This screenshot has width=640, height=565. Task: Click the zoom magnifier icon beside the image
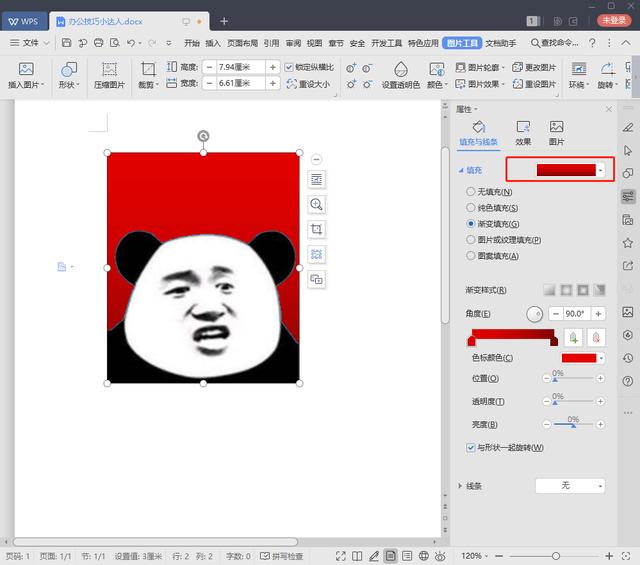pyautogui.click(x=317, y=204)
